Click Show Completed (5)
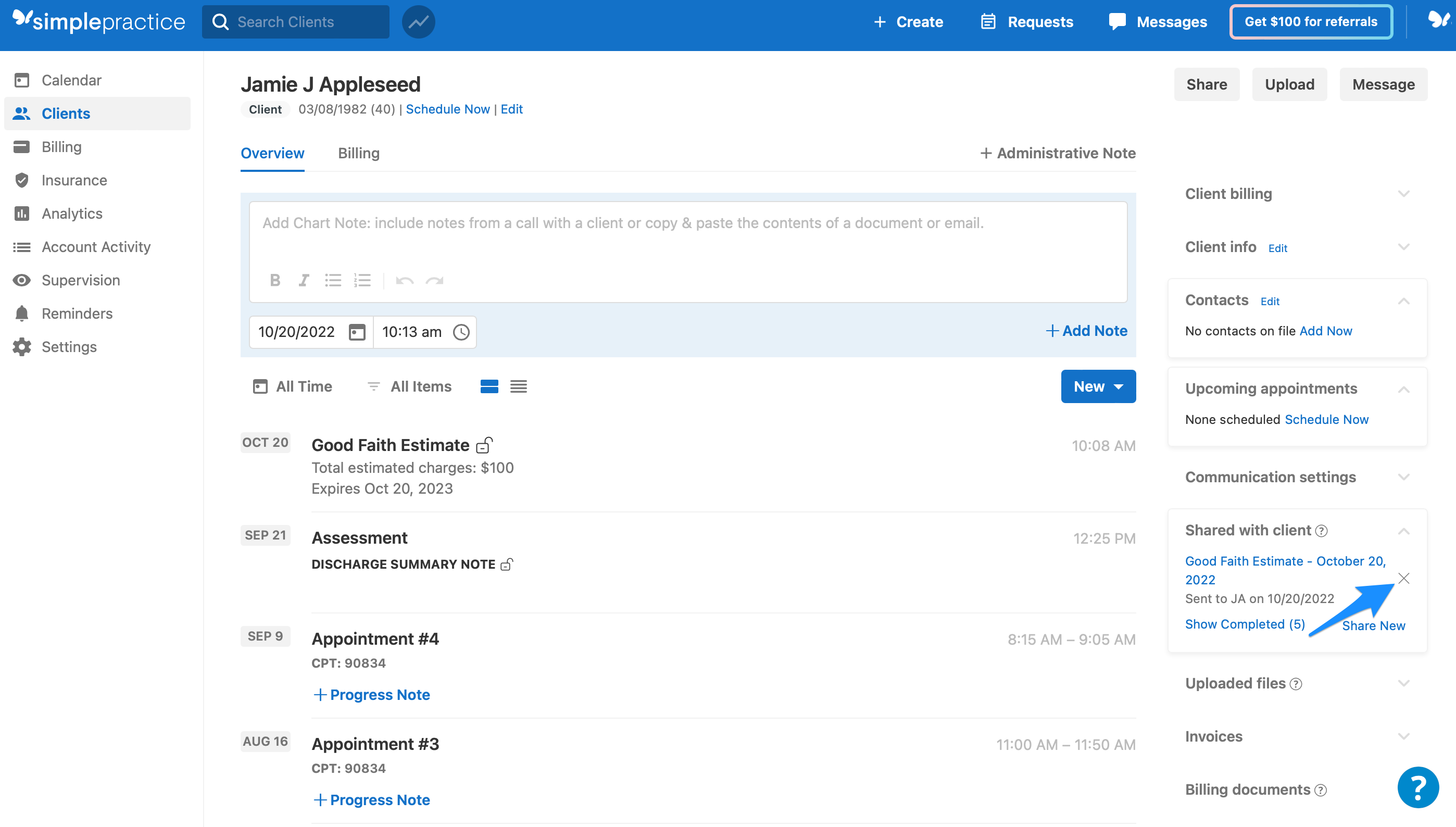 pyautogui.click(x=1245, y=624)
